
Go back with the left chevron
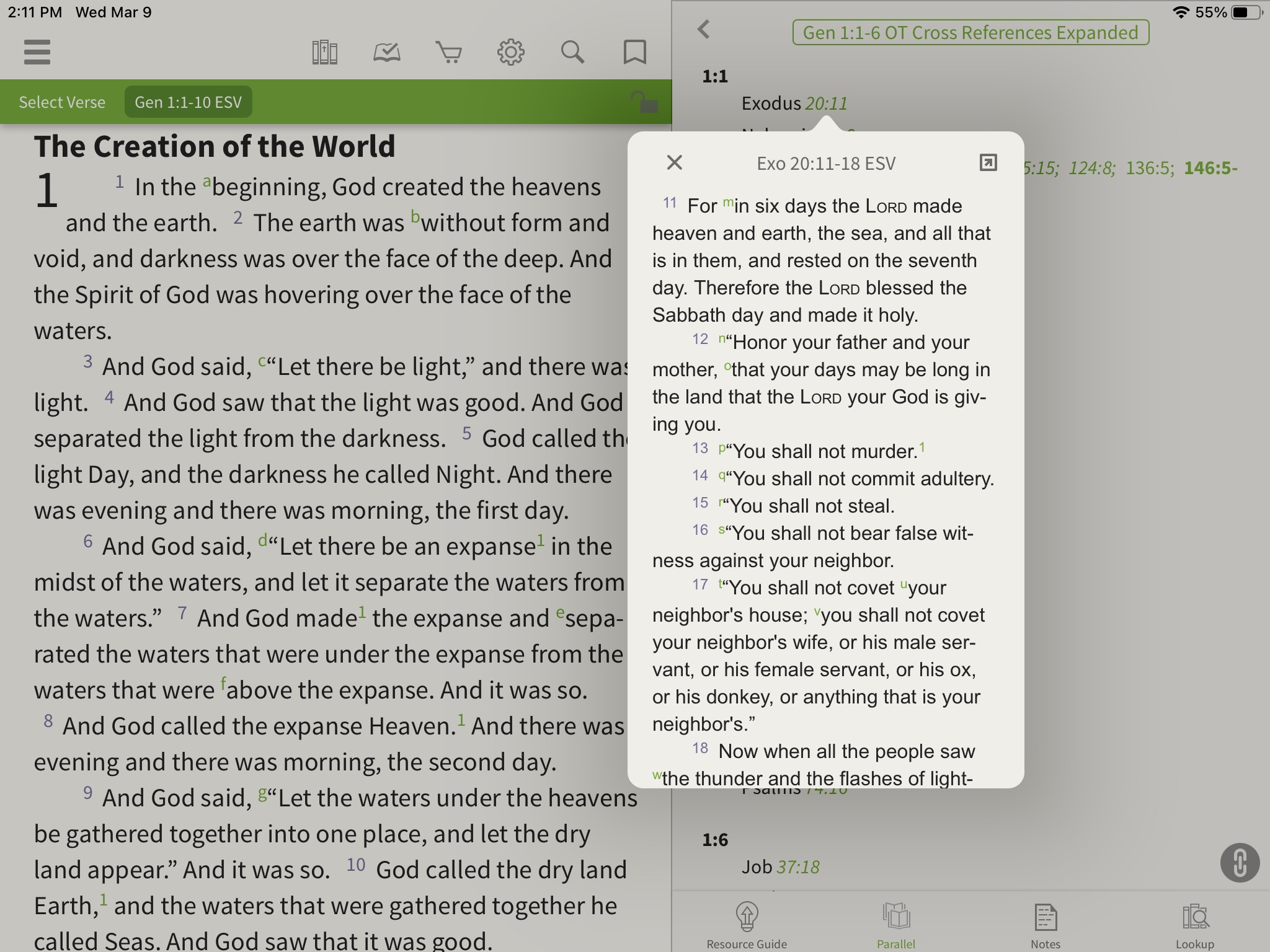[703, 29]
